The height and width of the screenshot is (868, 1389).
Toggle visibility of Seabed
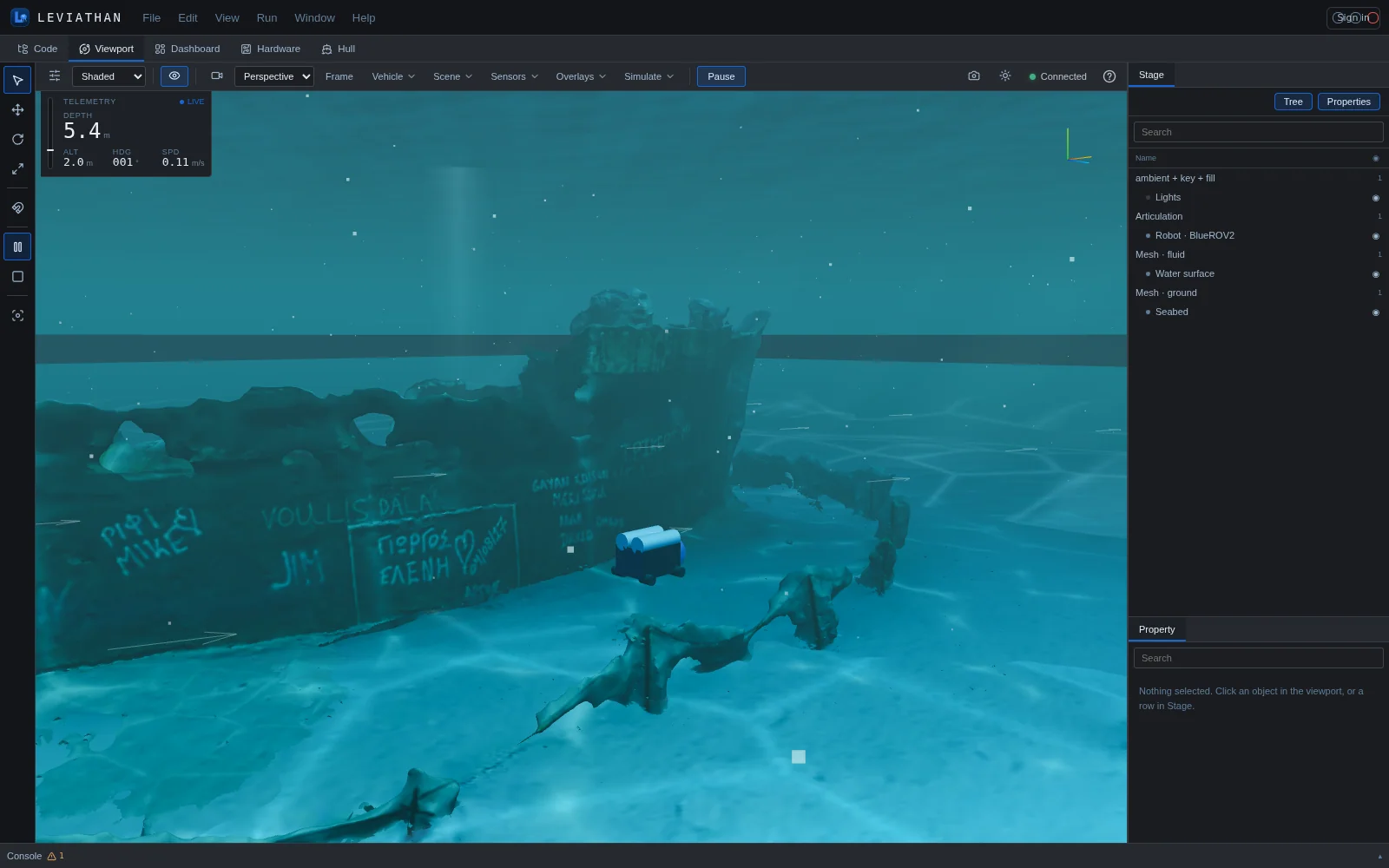[1375, 312]
